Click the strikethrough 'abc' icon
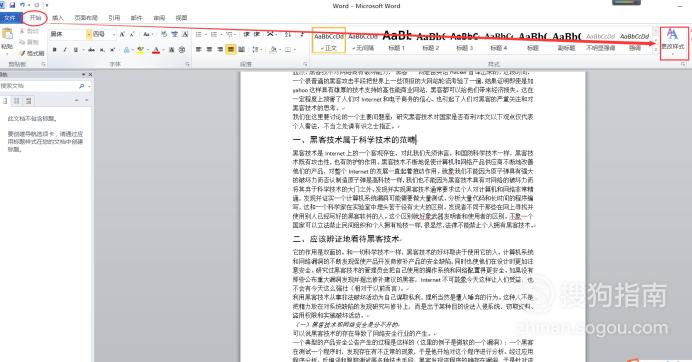 click(91, 50)
